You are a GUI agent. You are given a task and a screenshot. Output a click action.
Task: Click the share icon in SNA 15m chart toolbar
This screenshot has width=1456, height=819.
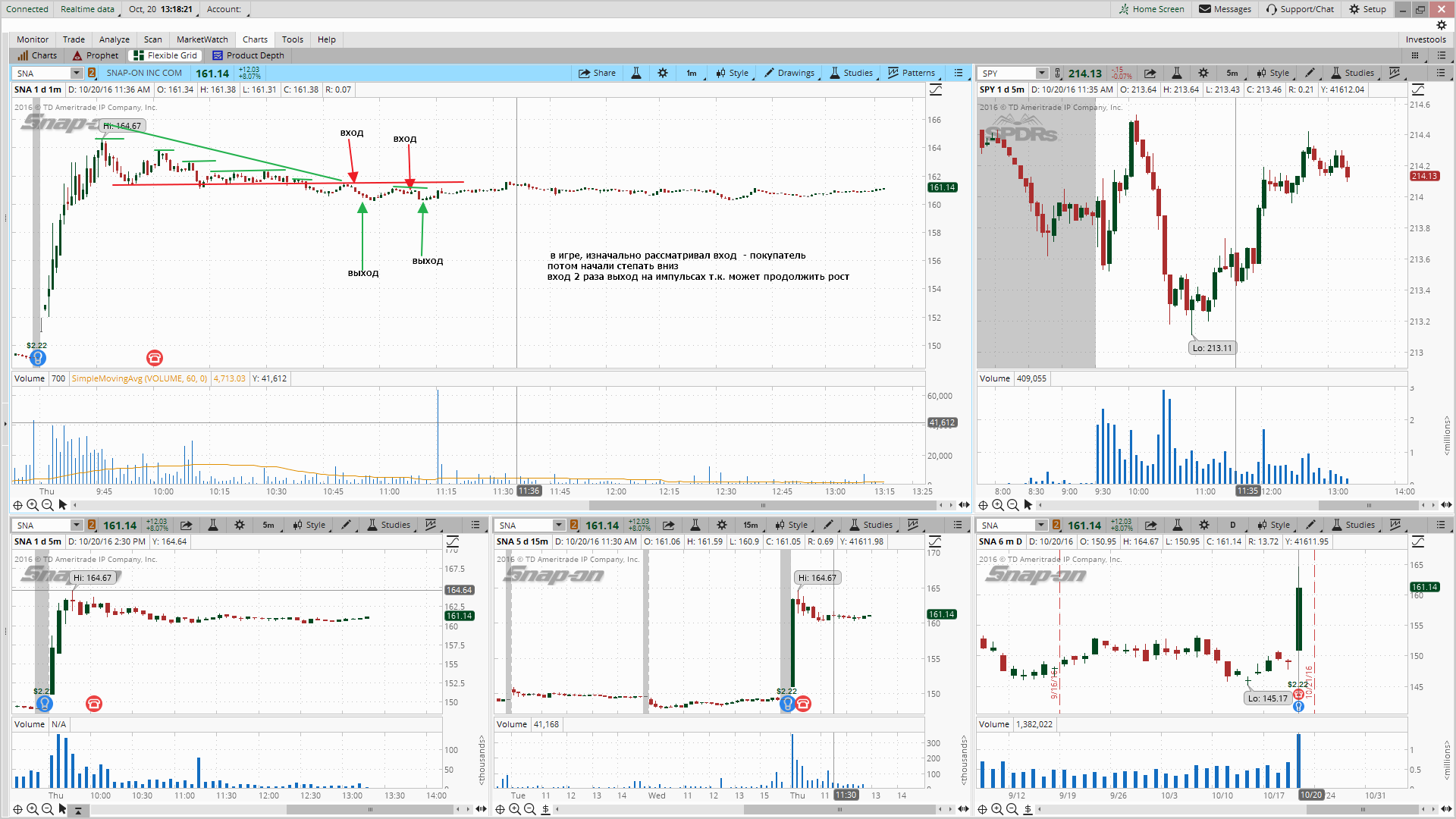(668, 525)
